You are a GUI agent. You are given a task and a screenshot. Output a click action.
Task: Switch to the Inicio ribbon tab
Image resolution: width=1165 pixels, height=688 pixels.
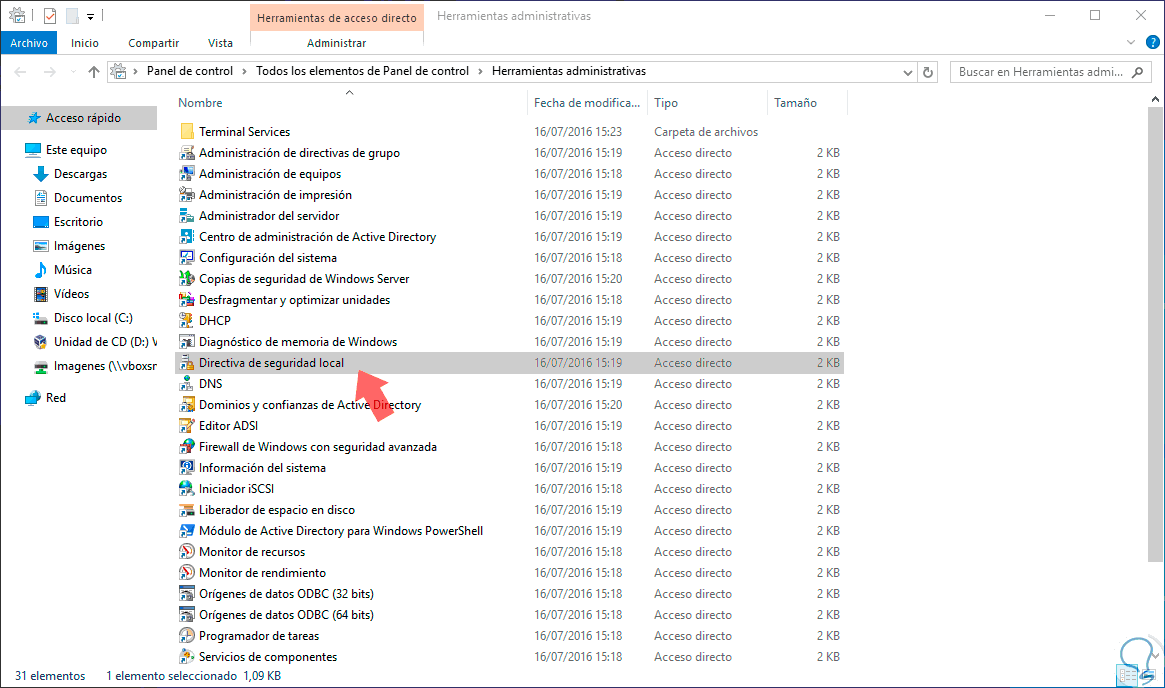click(85, 43)
